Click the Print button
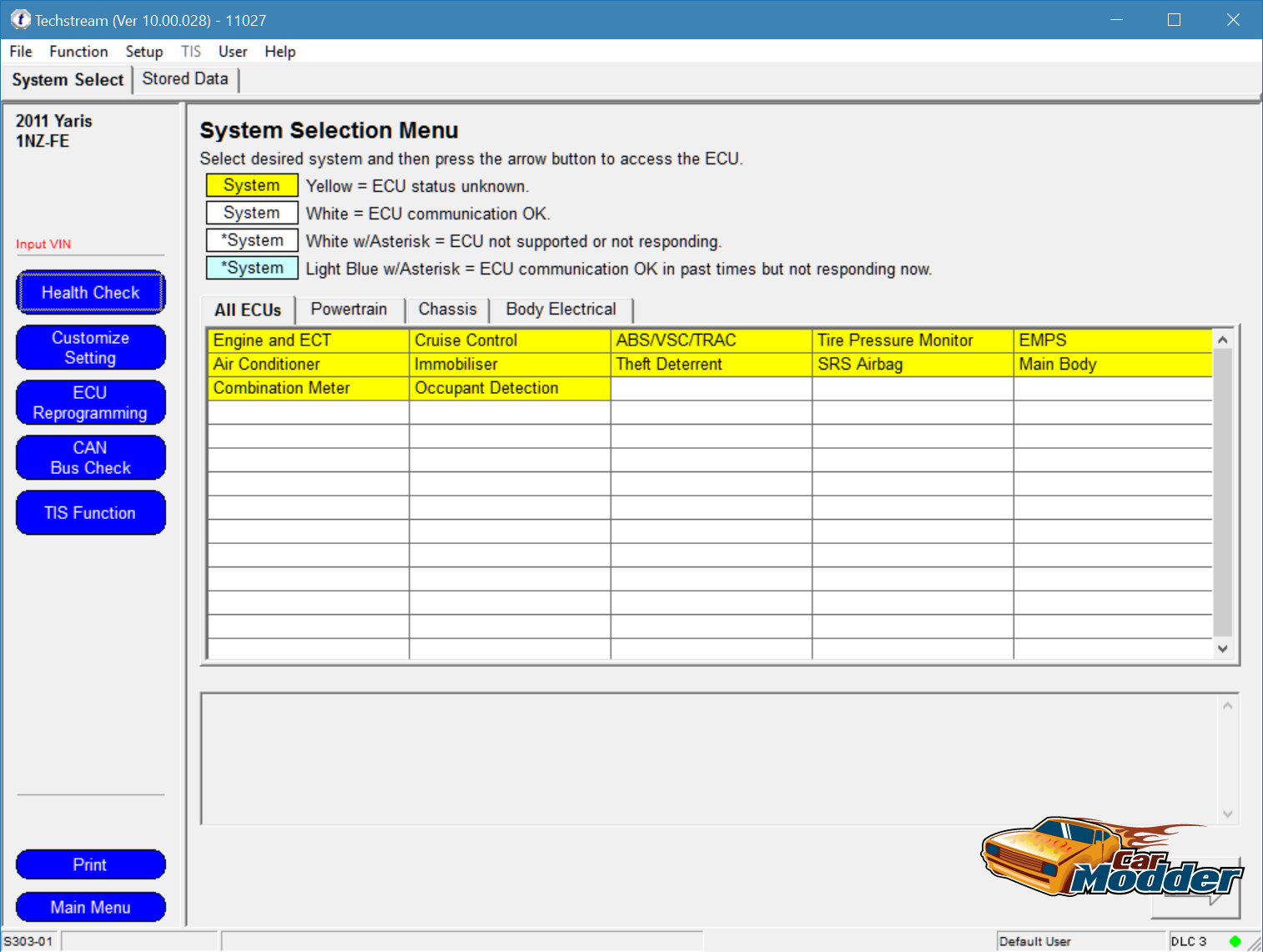The height and width of the screenshot is (952, 1263). click(90, 864)
